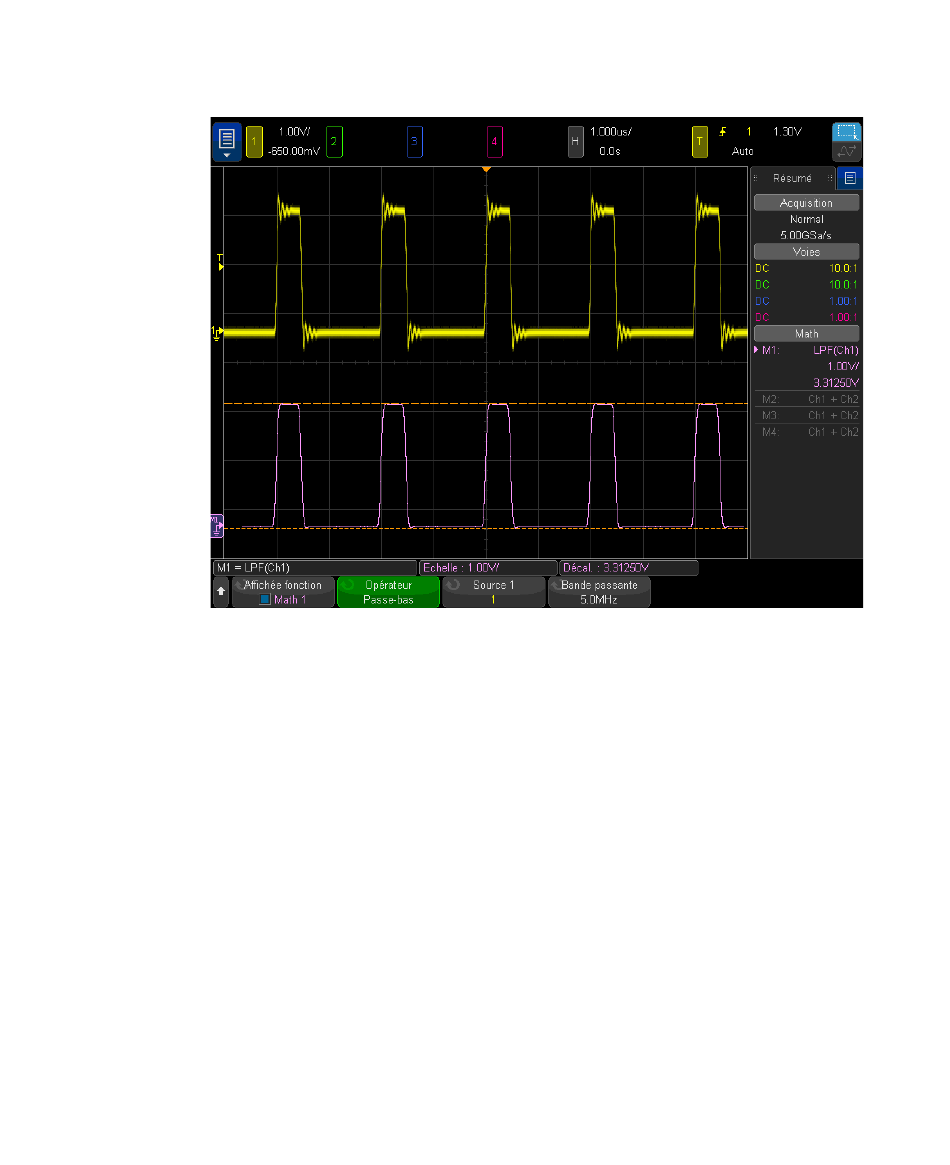Click the channel 1 ground level marker
Screen dimensions: 950x1165
(217, 334)
